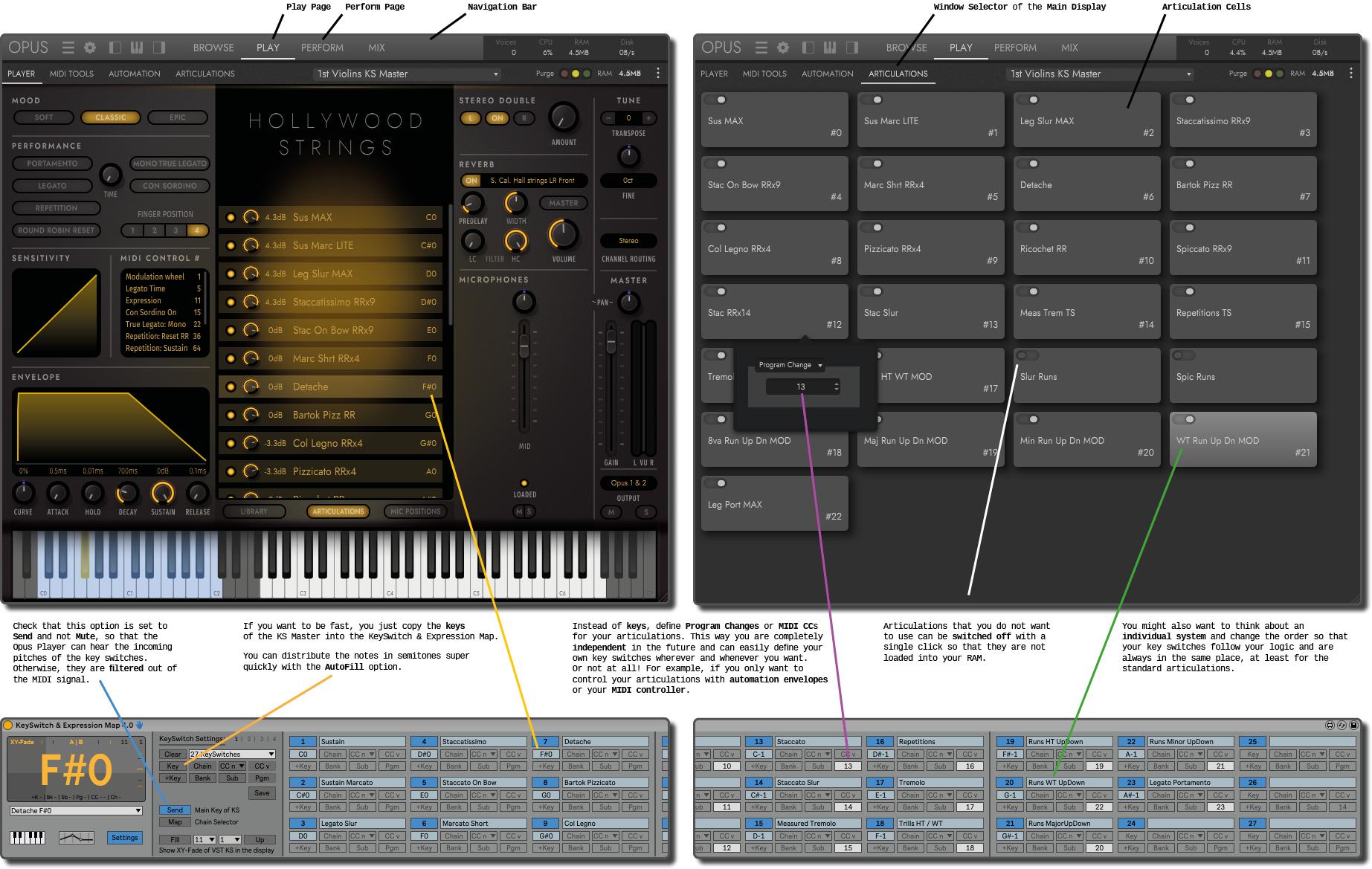
Task: Click piano keyboard icon in KeySwitch Map
Action: [28, 838]
